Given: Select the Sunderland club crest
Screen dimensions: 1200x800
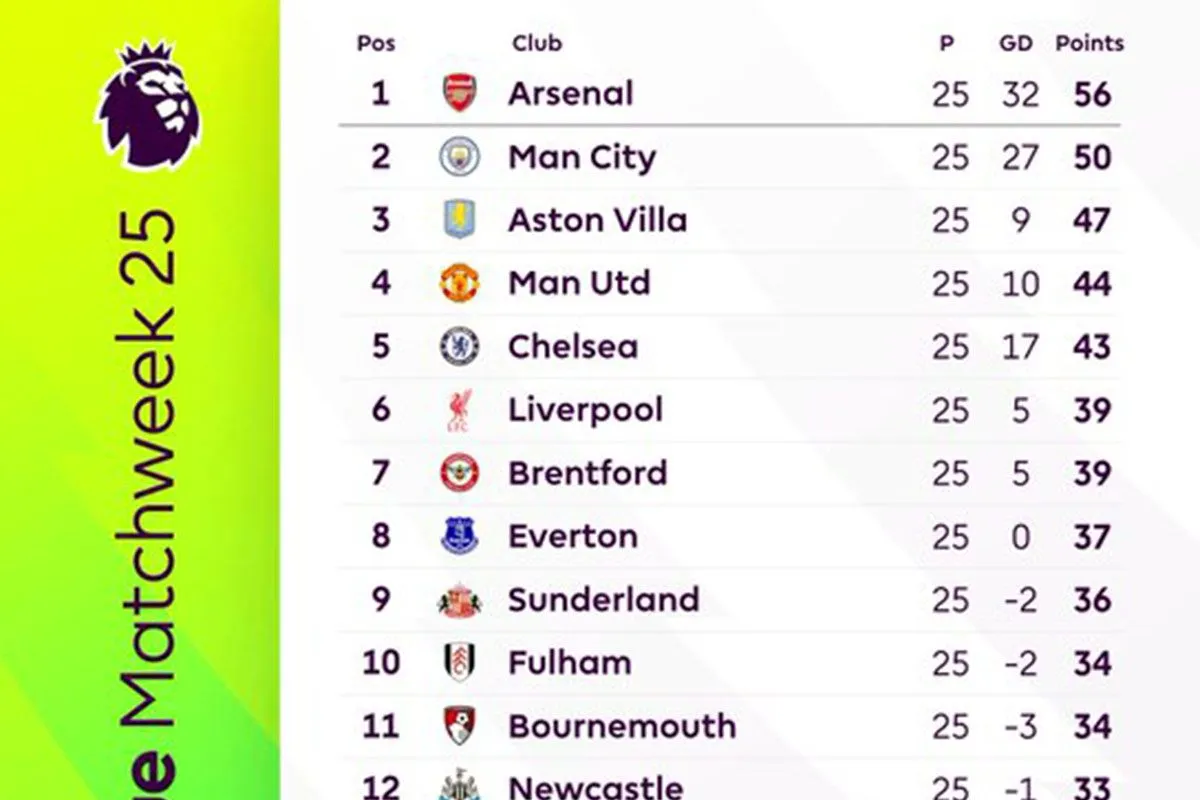Looking at the screenshot, I should 460,600.
